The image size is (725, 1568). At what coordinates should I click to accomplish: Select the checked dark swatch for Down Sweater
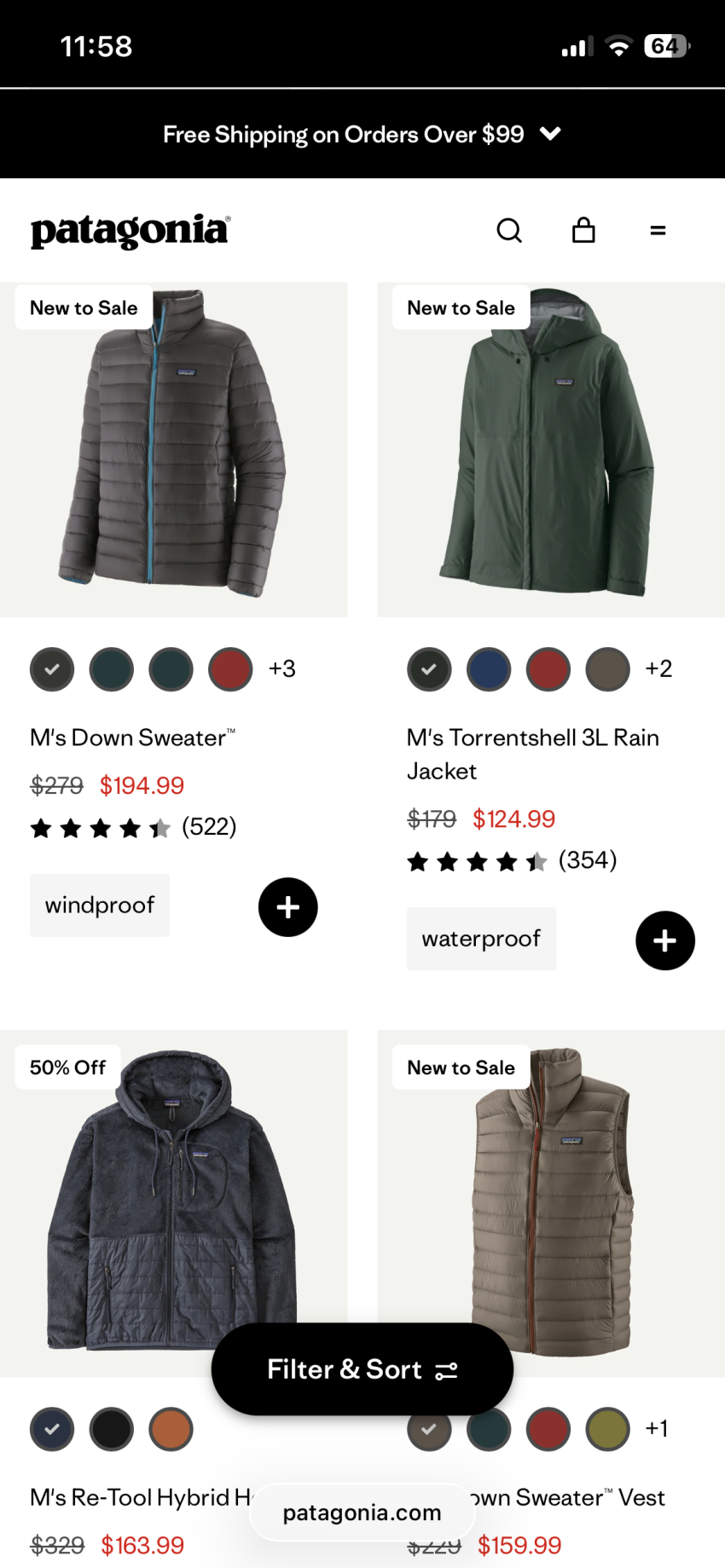coord(52,669)
